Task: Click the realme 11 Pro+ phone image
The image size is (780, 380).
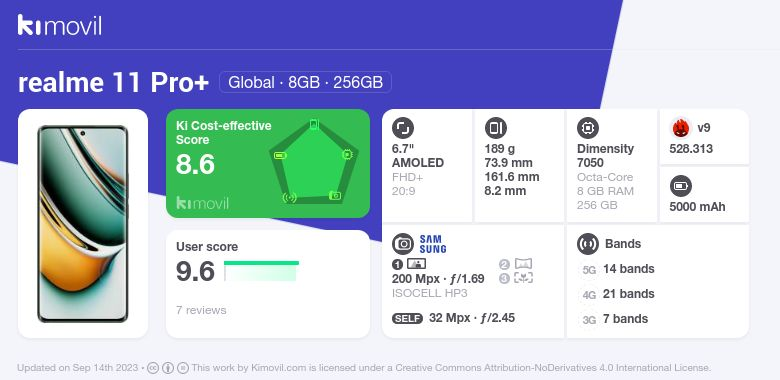Action: click(83, 224)
